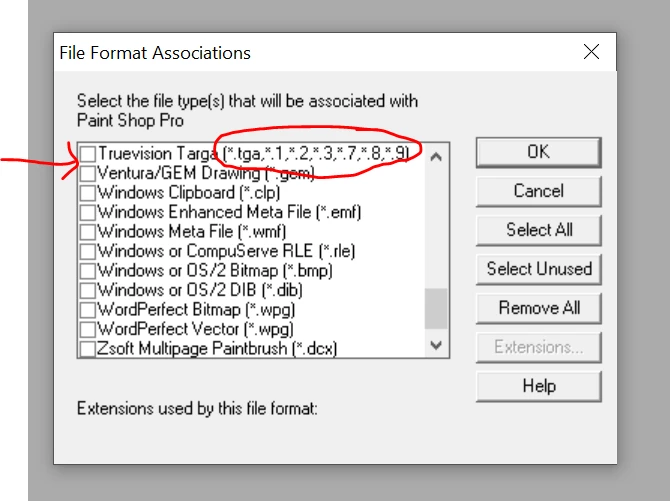Image resolution: width=670 pixels, height=501 pixels.
Task: Click the Select All button
Action: [x=538, y=230]
